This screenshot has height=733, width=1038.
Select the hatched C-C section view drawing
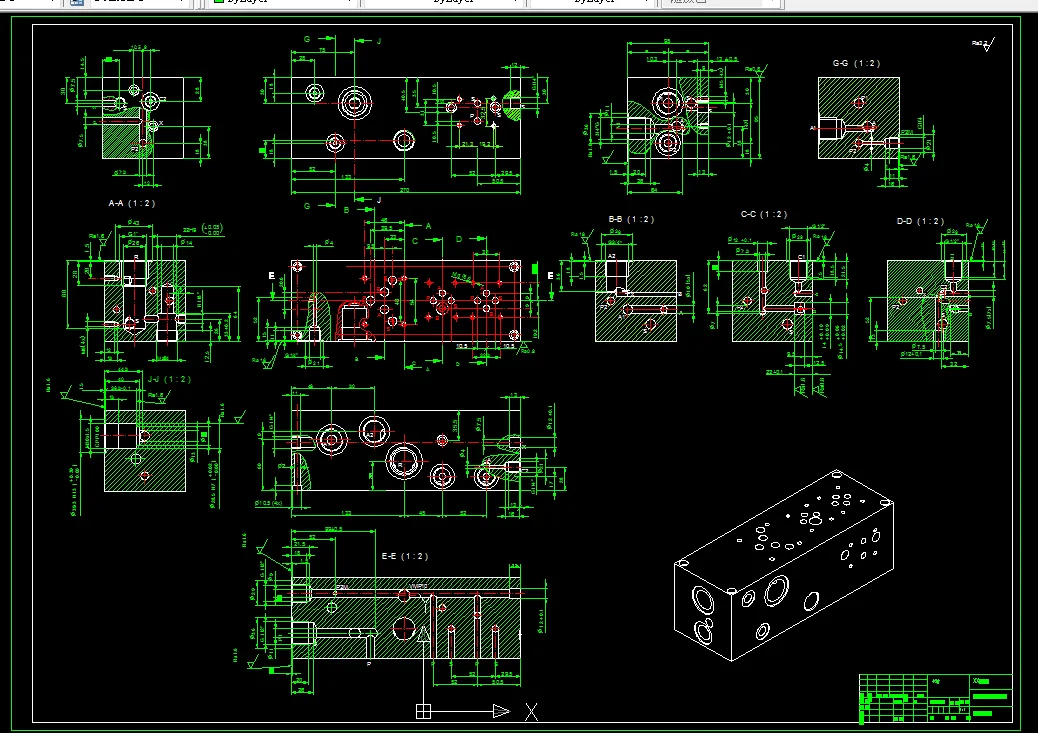click(772, 301)
